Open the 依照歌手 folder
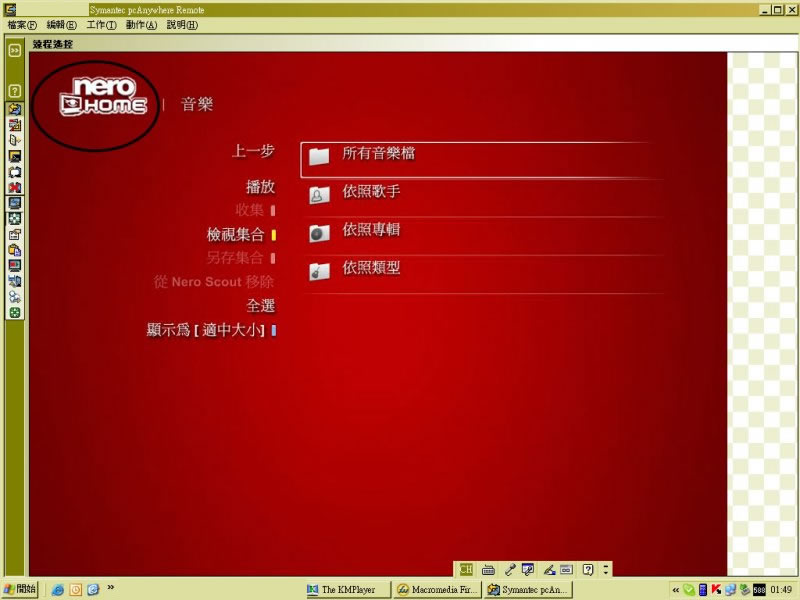This screenshot has height=600, width=800. point(482,196)
